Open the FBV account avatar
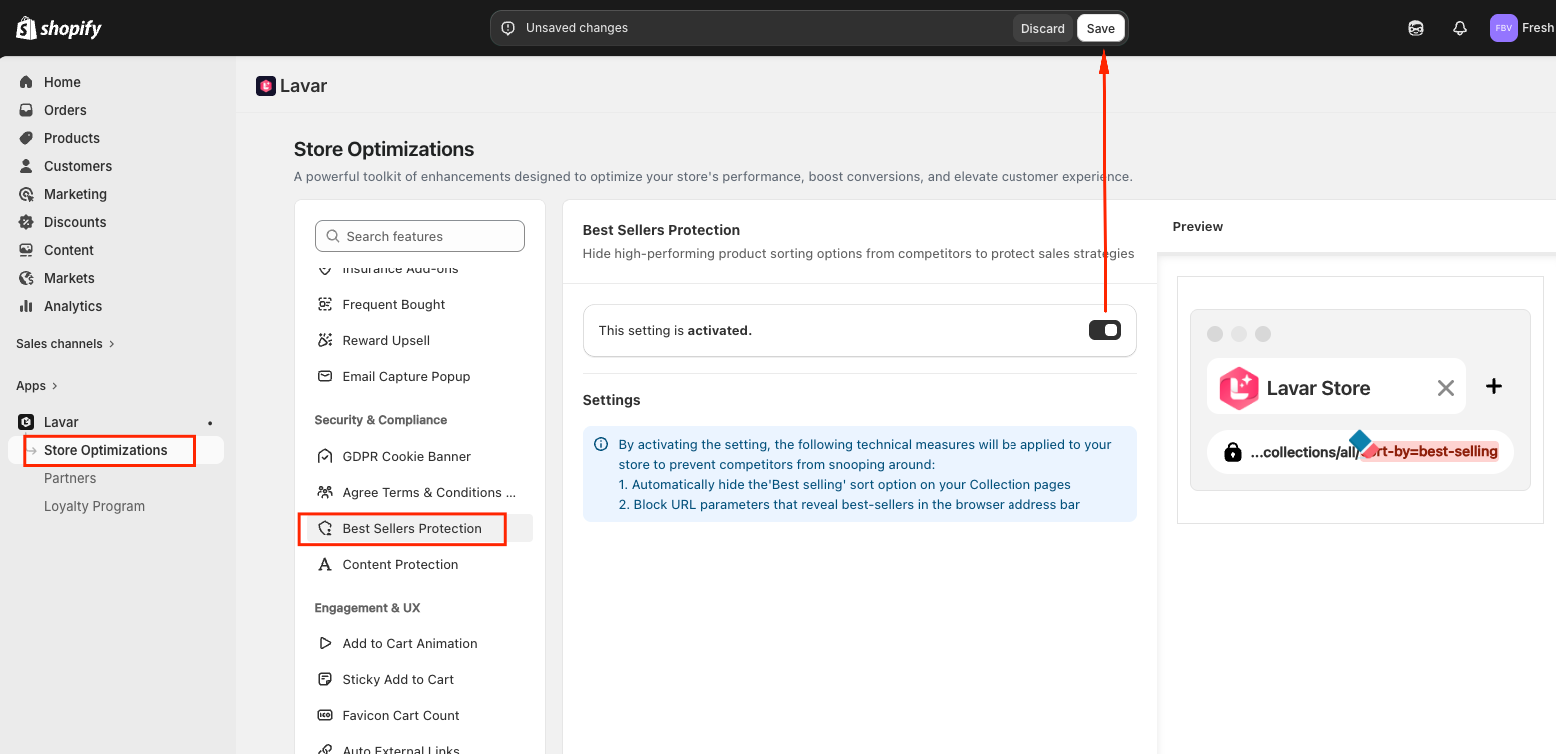The width and height of the screenshot is (1556, 754). click(1503, 28)
